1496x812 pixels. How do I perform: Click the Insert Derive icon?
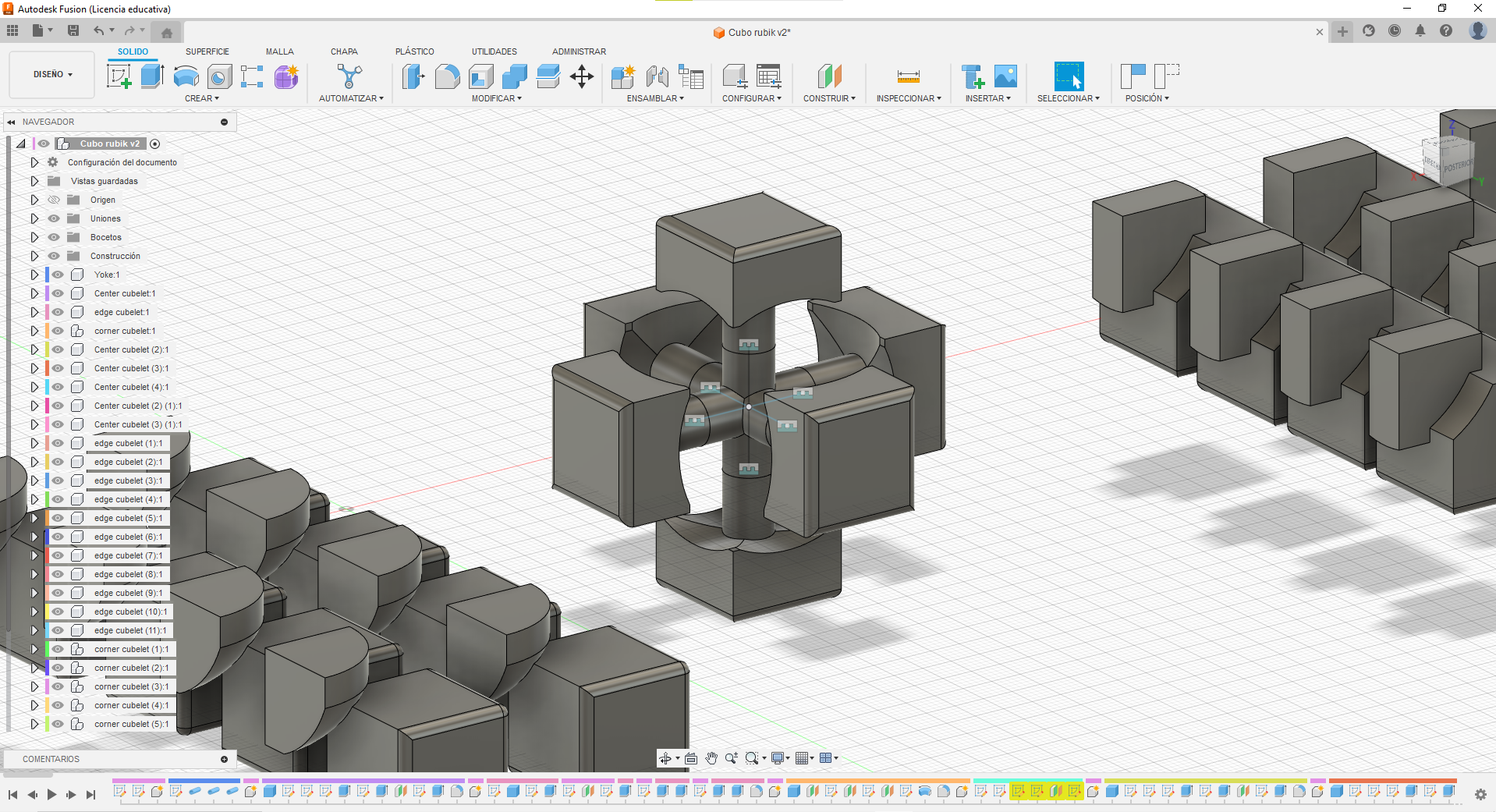[x=973, y=76]
